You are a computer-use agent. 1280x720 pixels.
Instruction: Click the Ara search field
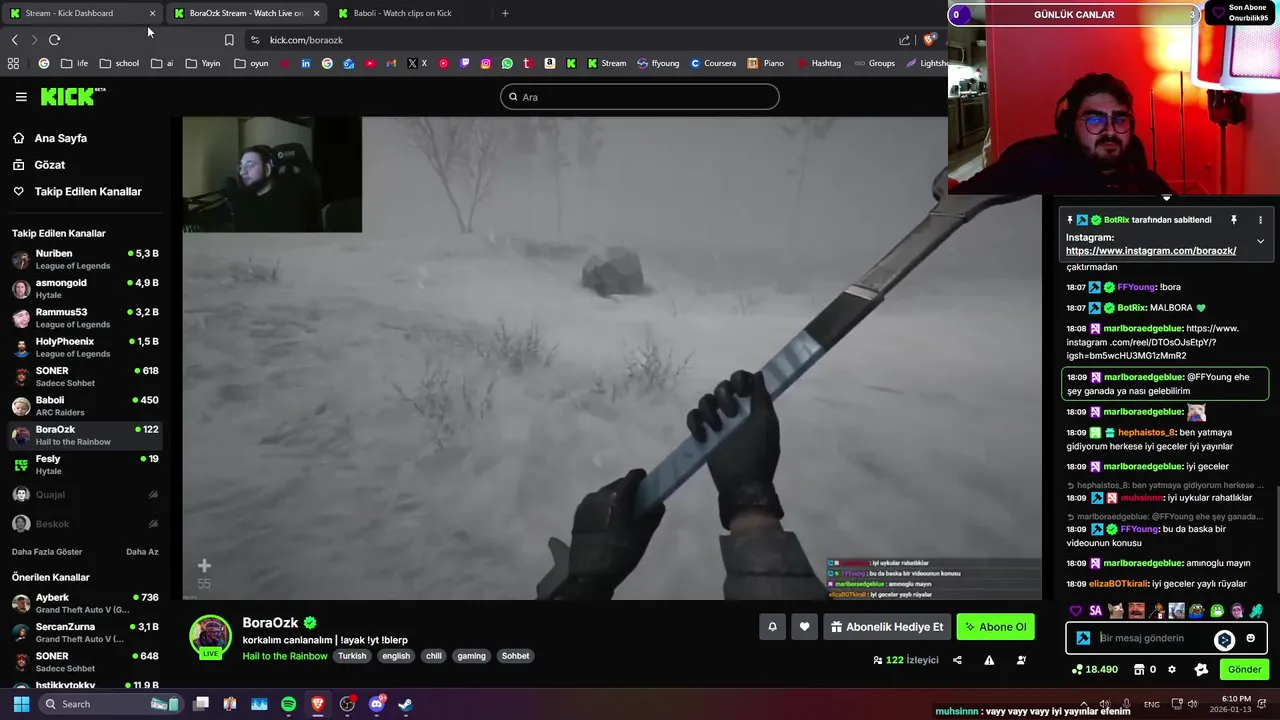pyautogui.click(x=640, y=97)
